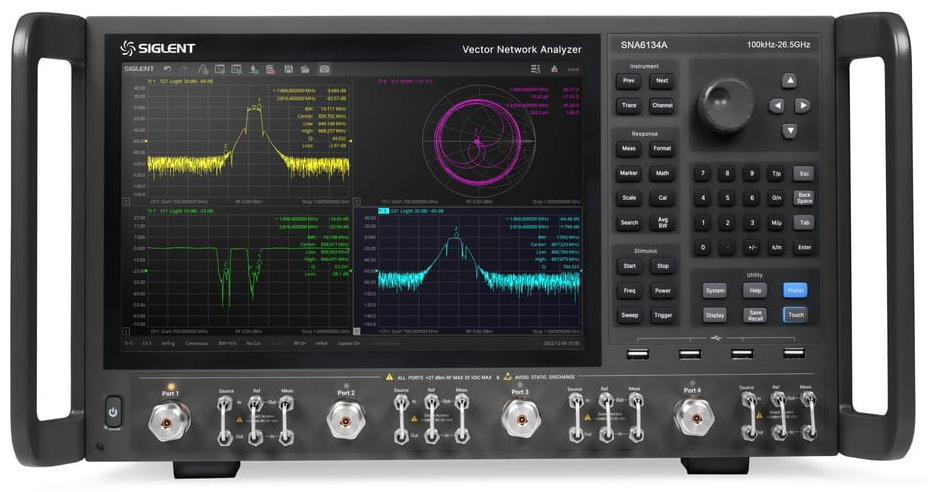Push the Display key in the Utility group
928x492 pixels.
[x=714, y=316]
